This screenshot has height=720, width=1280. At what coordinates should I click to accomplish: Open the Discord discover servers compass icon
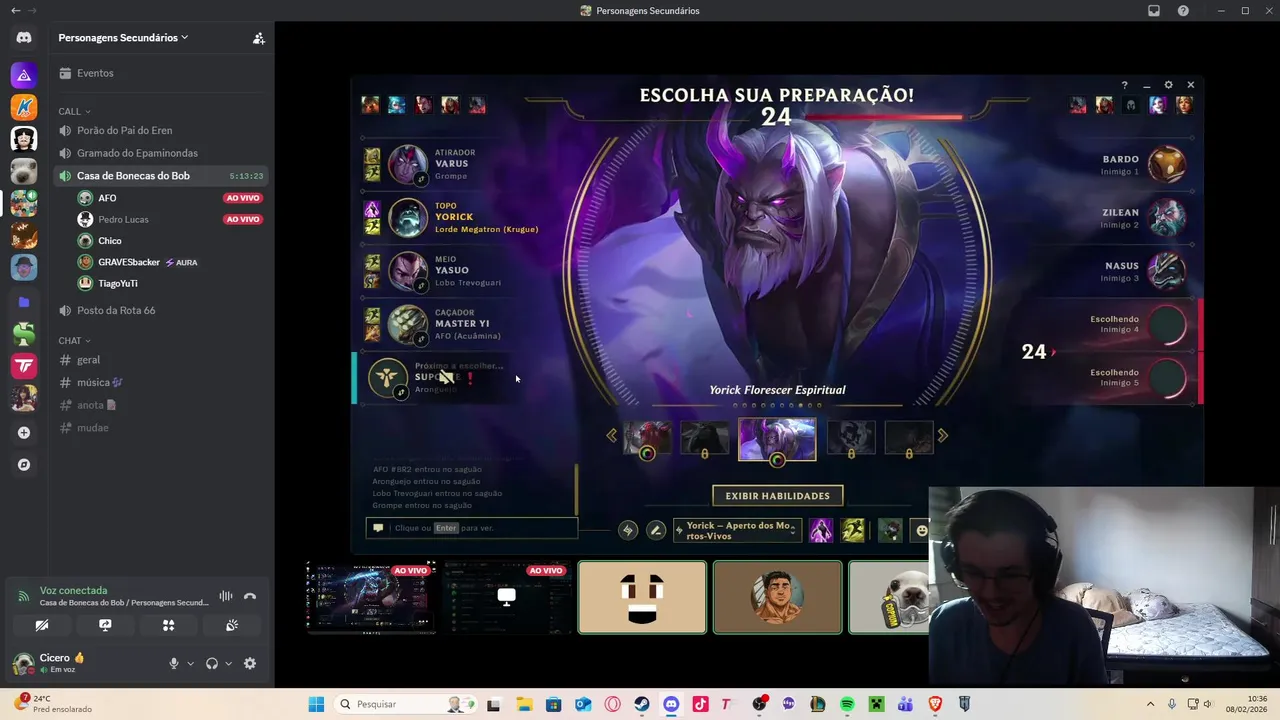(24, 465)
